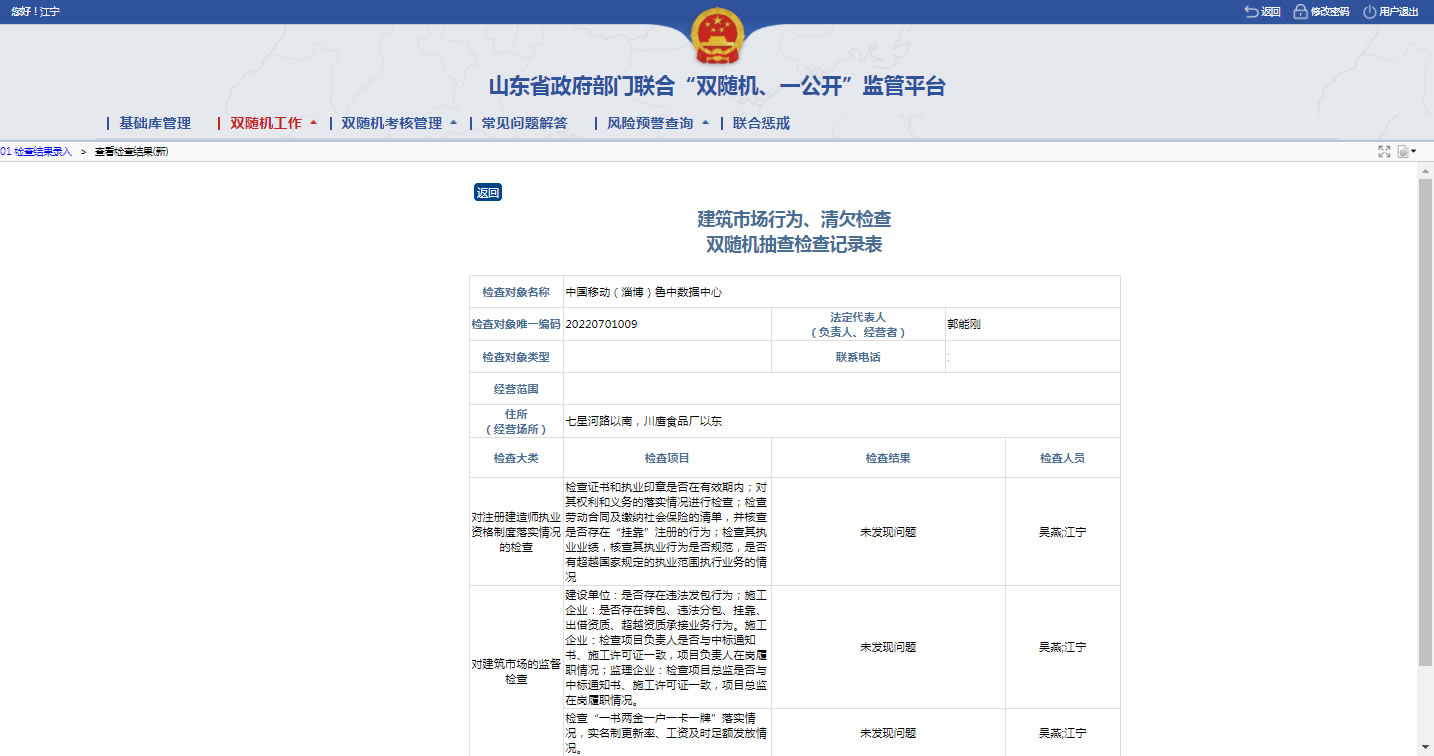The image size is (1434, 756).
Task: Open dropdown arrow next to page icon
Action: click(x=1414, y=152)
